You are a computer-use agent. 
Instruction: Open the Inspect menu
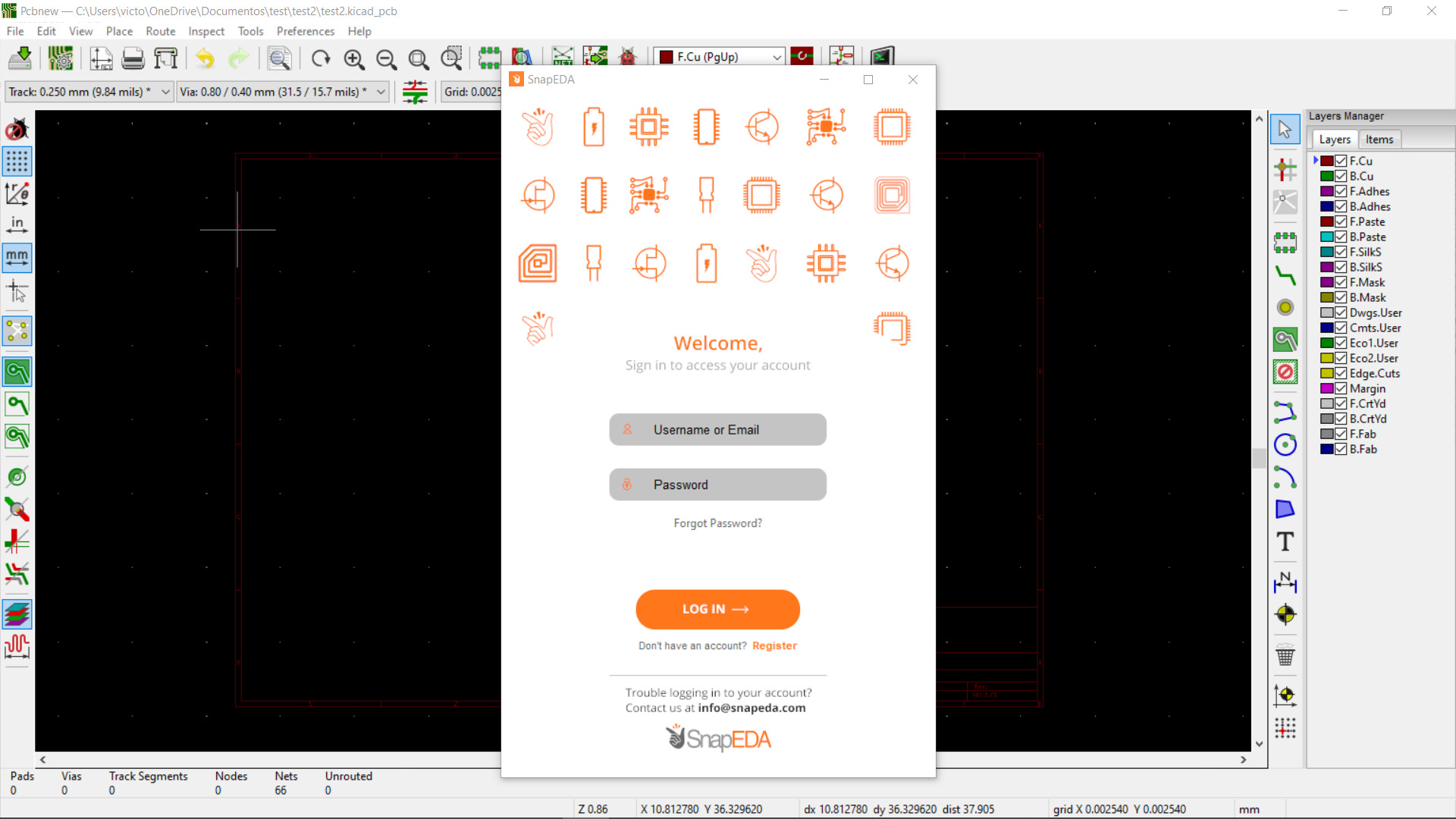(206, 31)
